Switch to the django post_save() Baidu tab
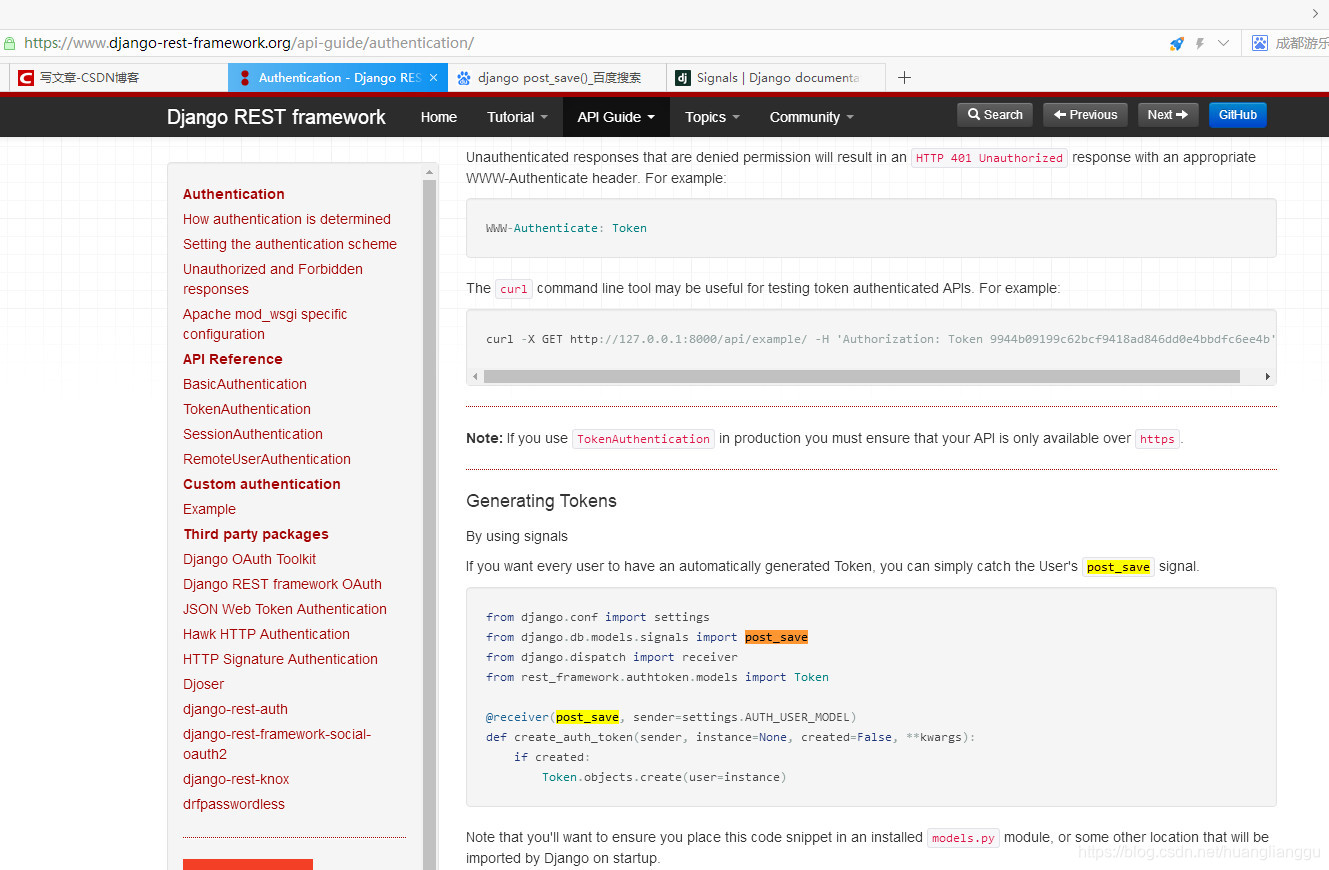This screenshot has height=870, width=1329. point(558,77)
